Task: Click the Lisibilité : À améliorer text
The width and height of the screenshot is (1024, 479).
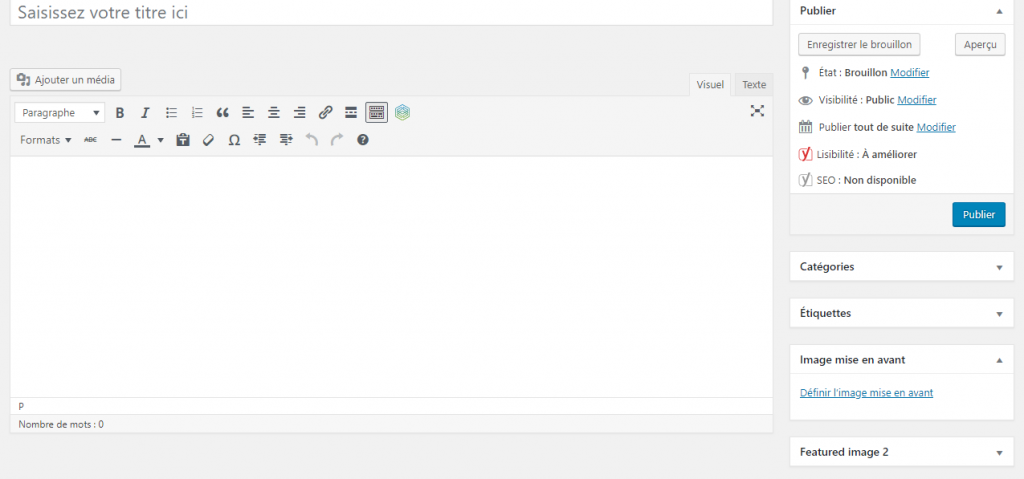Action: [867, 155]
